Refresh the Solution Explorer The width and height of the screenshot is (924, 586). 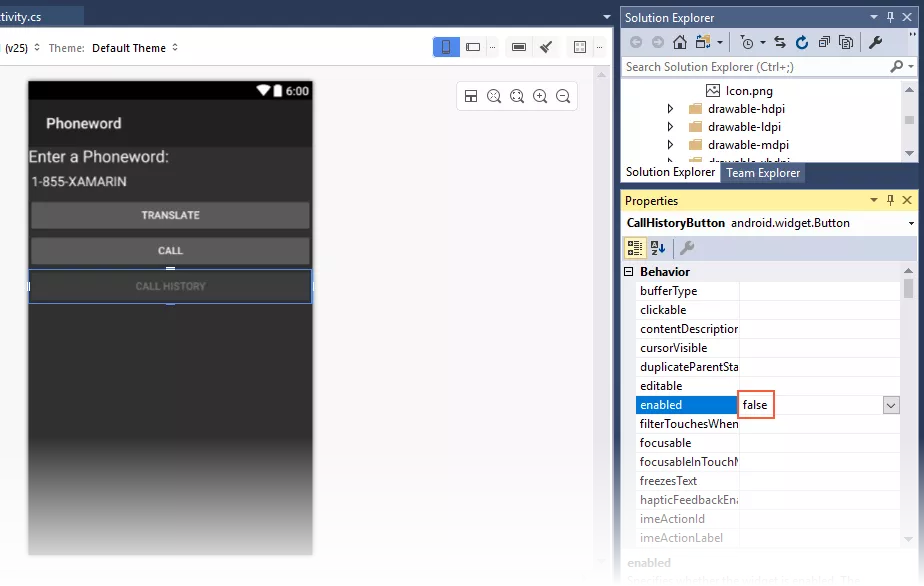point(801,42)
